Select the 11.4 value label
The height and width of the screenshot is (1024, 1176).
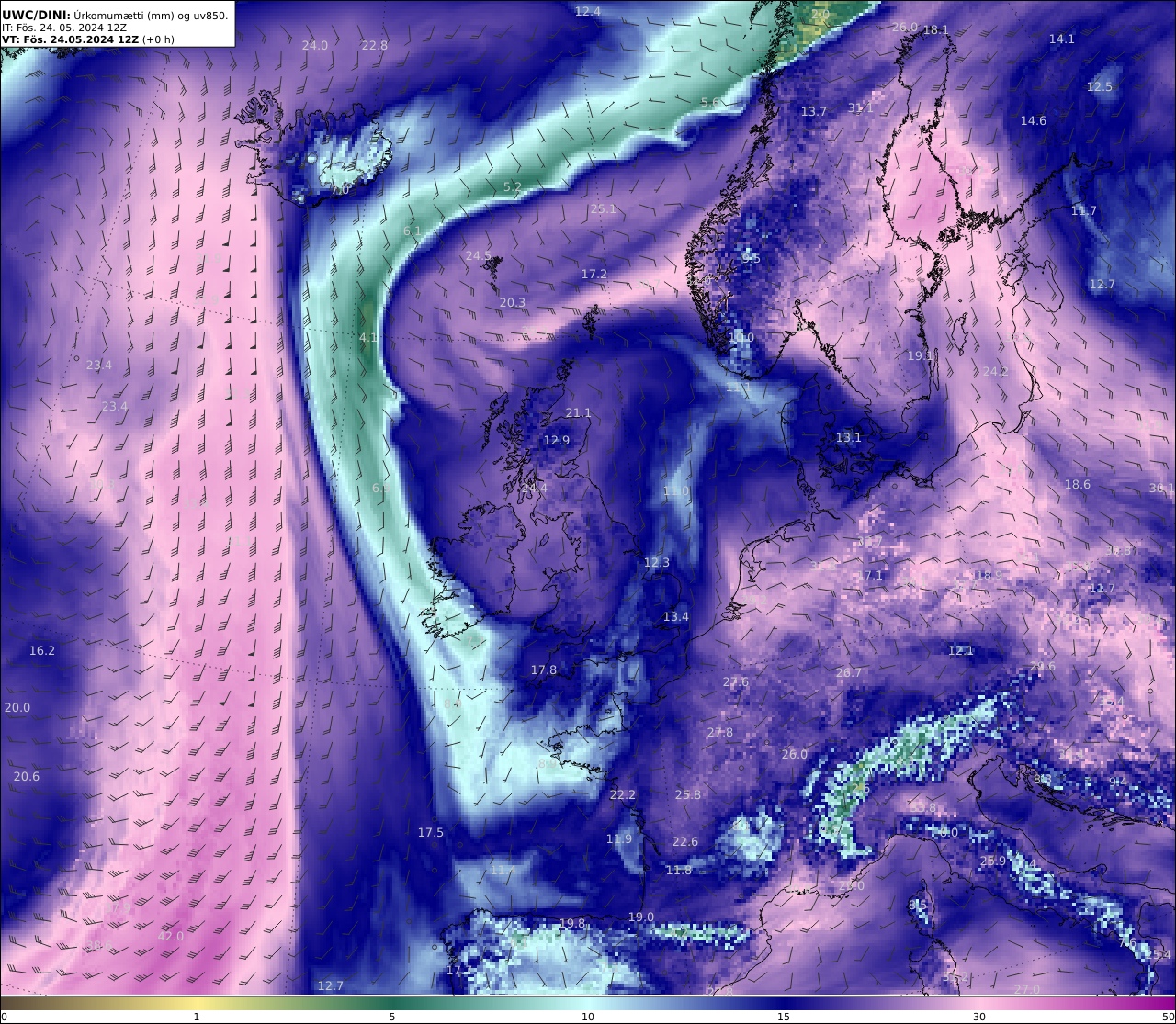[503, 869]
